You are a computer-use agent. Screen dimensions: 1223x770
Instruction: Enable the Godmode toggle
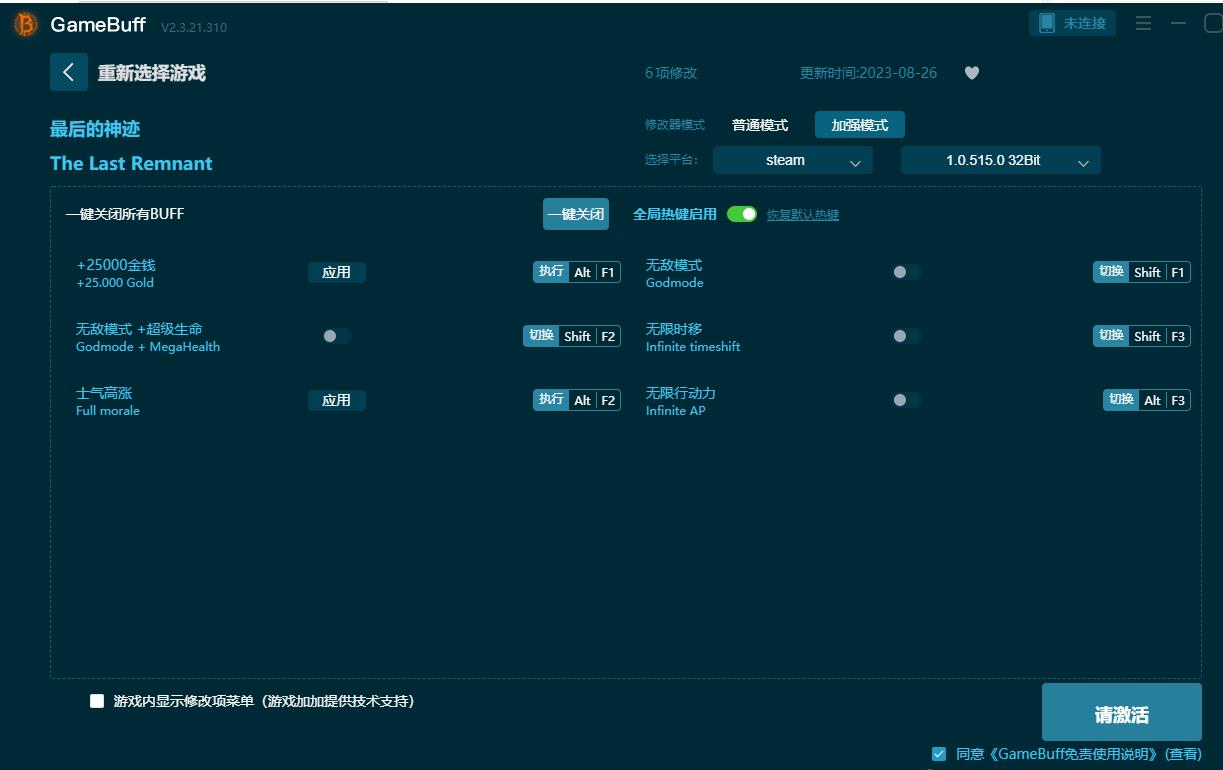(907, 272)
